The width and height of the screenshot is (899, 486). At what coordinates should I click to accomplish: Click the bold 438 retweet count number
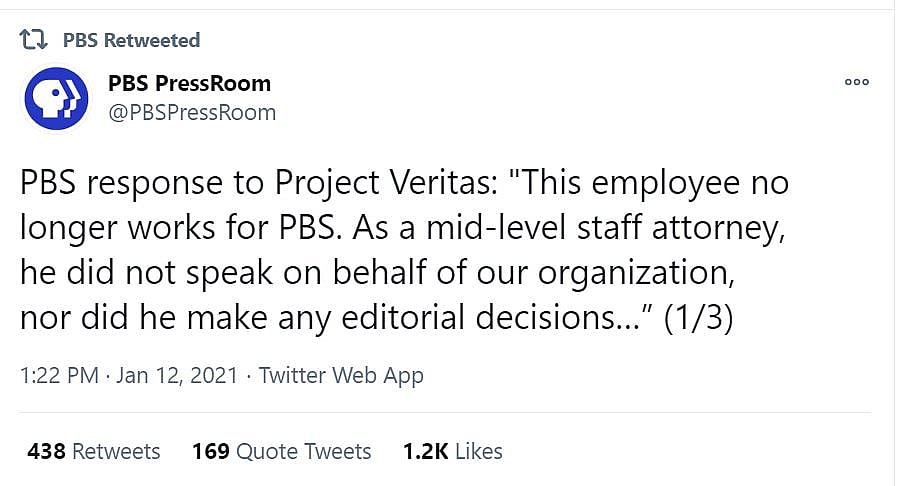click(46, 451)
